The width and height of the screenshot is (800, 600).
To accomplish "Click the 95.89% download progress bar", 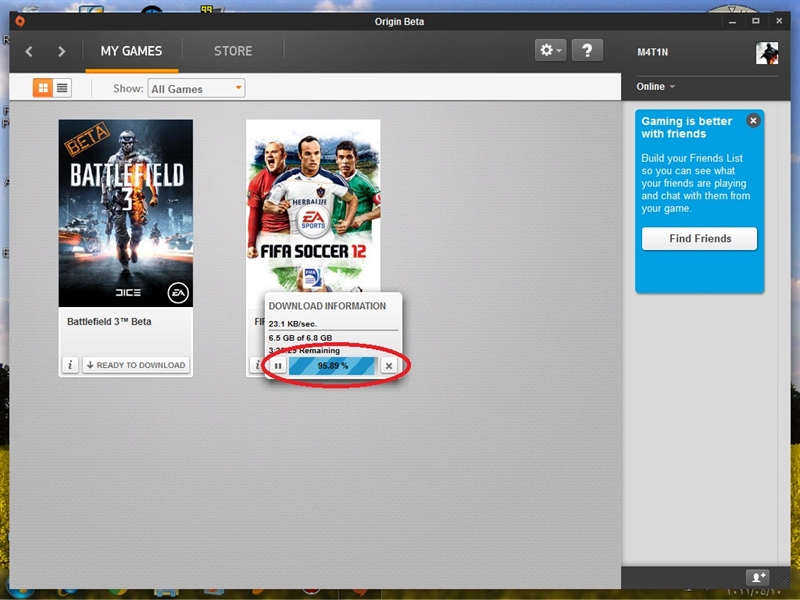I will coord(333,366).
